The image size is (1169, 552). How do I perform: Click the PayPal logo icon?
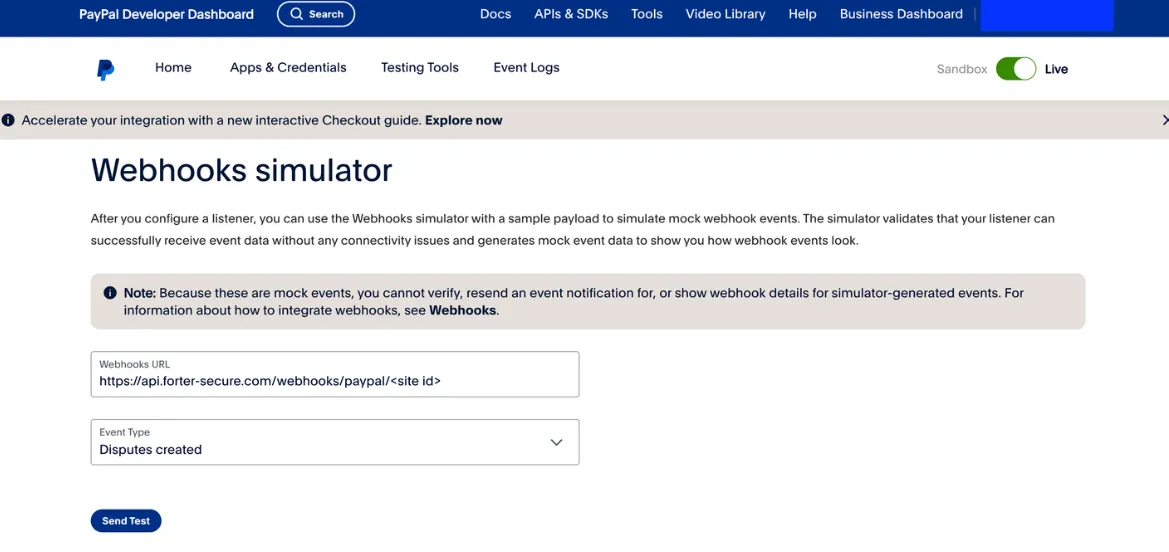pyautogui.click(x=106, y=69)
